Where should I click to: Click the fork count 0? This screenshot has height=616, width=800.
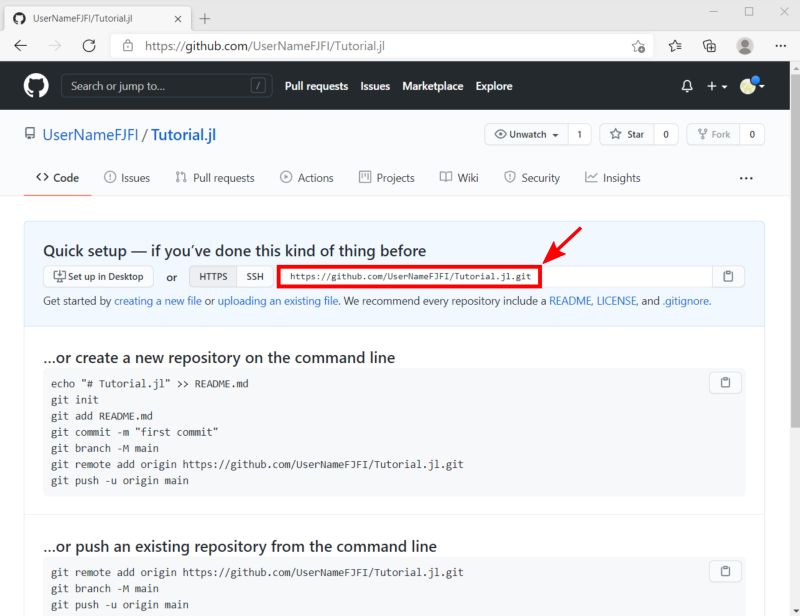[752, 134]
